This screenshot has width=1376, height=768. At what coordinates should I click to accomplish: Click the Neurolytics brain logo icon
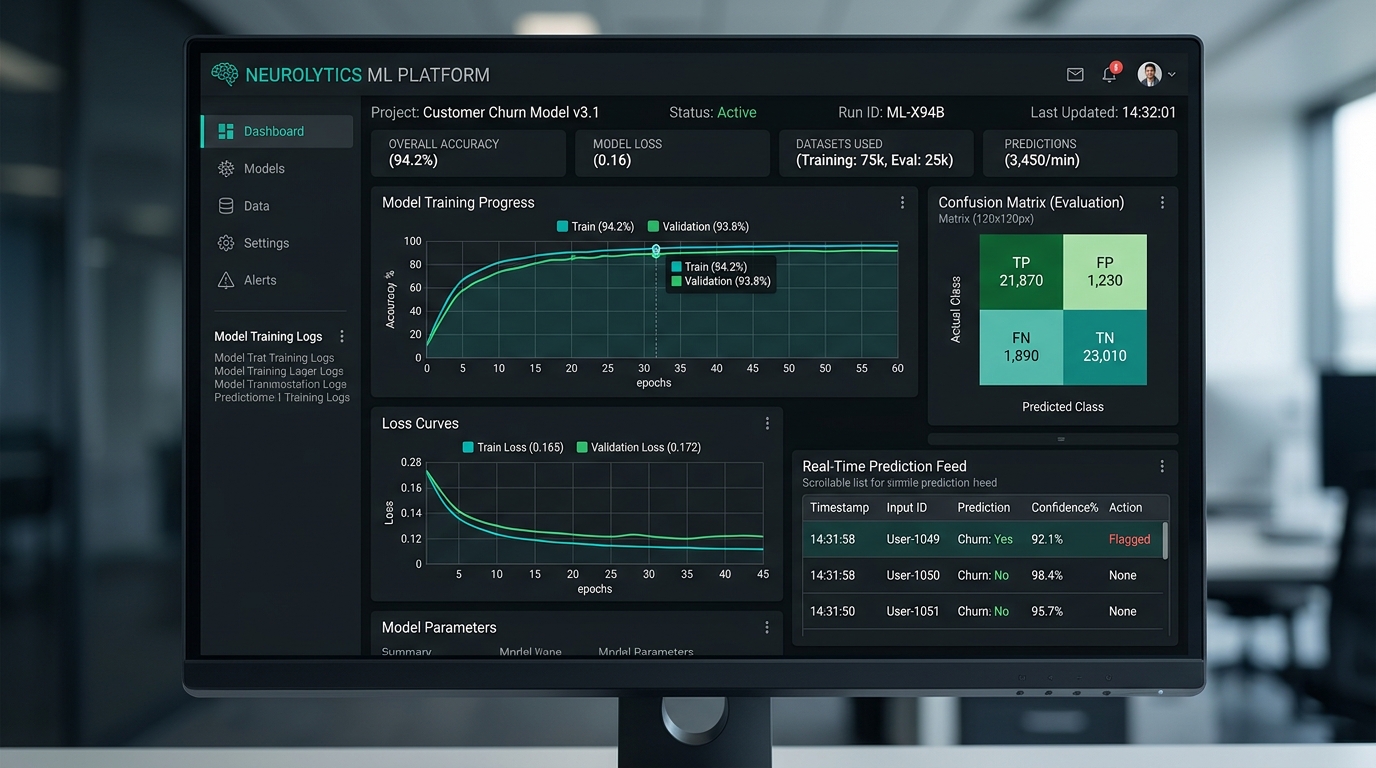point(225,74)
